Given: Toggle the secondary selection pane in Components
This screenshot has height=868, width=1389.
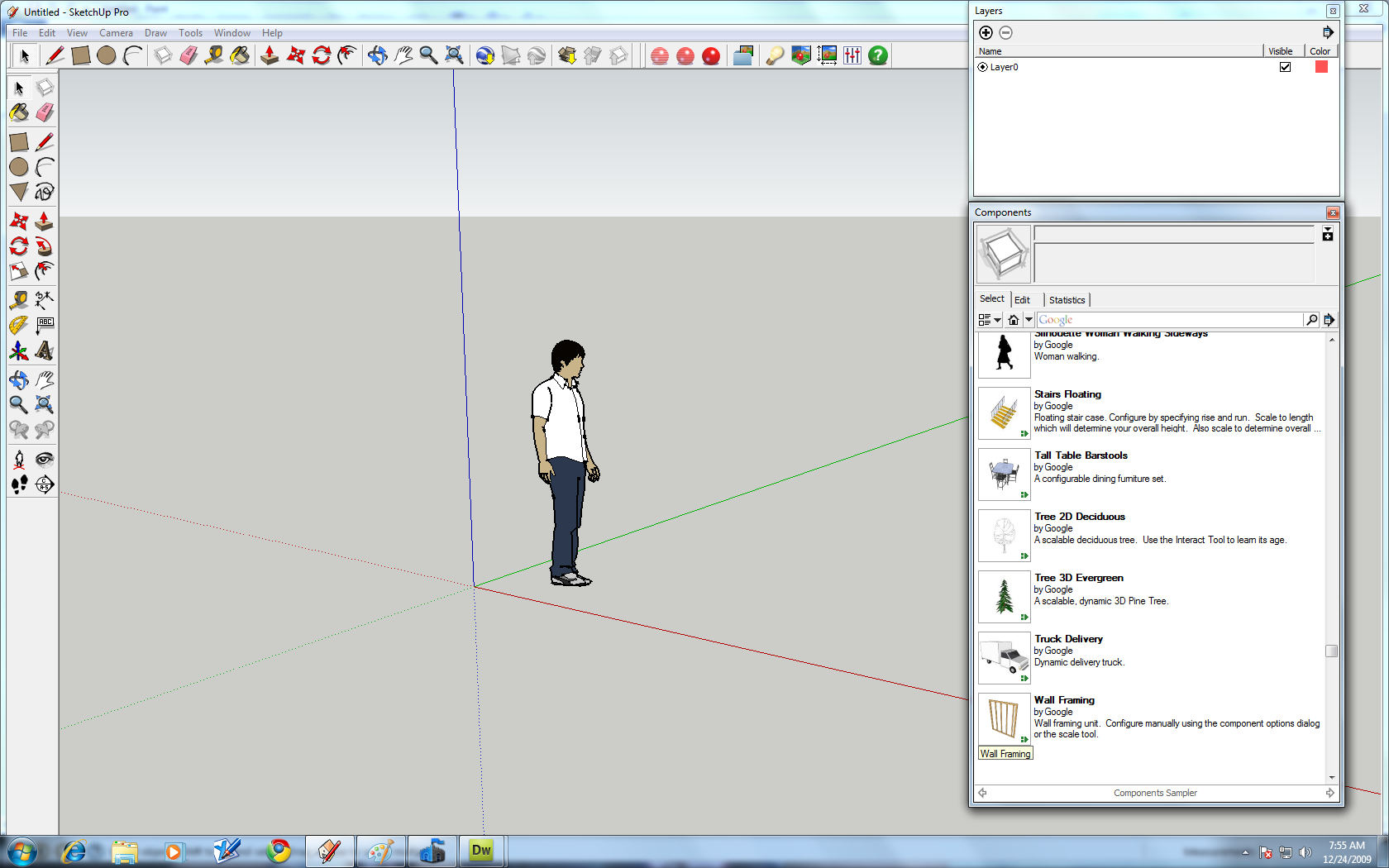Looking at the screenshot, I should point(1328,235).
